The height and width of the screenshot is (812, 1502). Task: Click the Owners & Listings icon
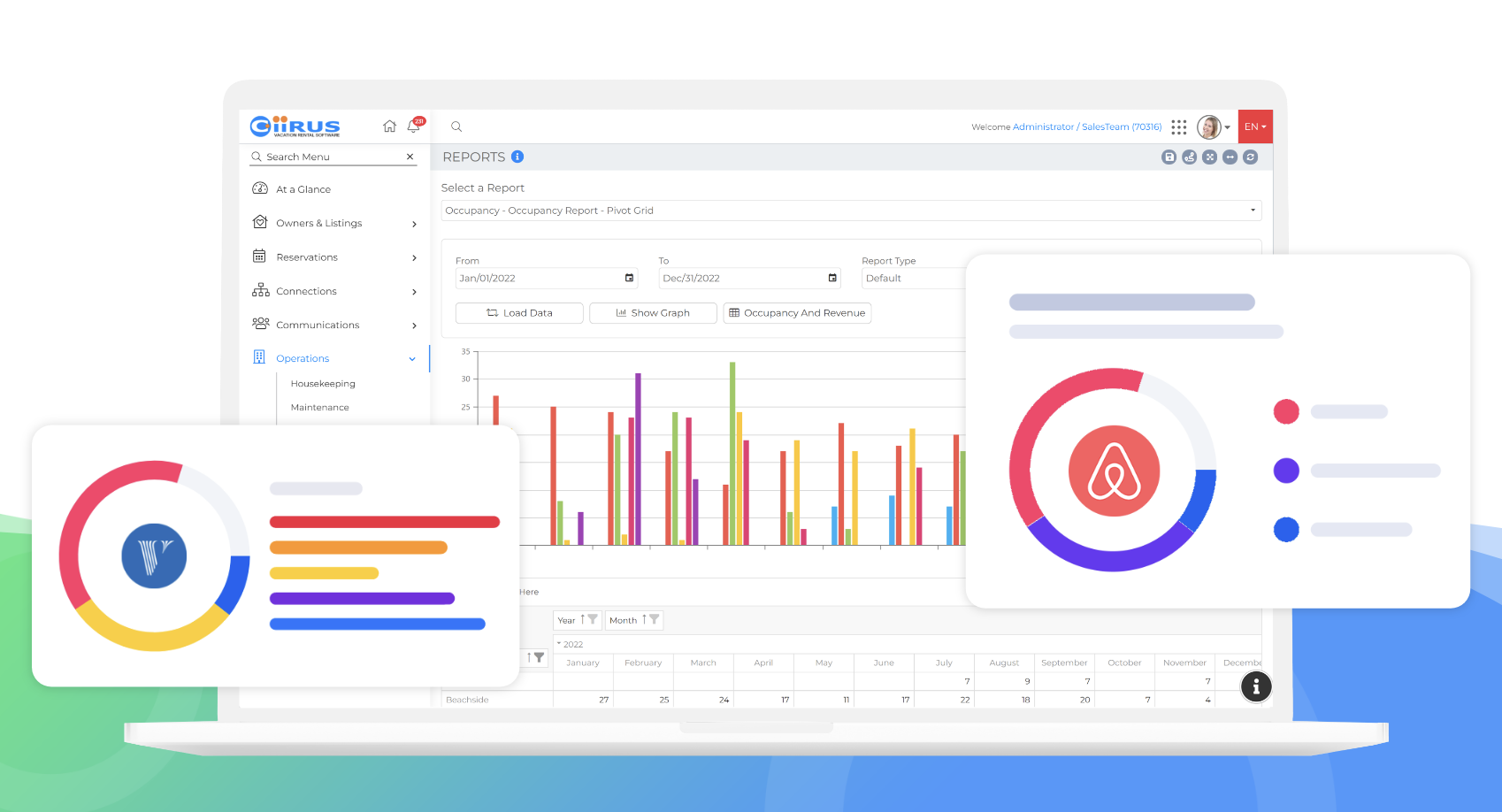coord(260,223)
